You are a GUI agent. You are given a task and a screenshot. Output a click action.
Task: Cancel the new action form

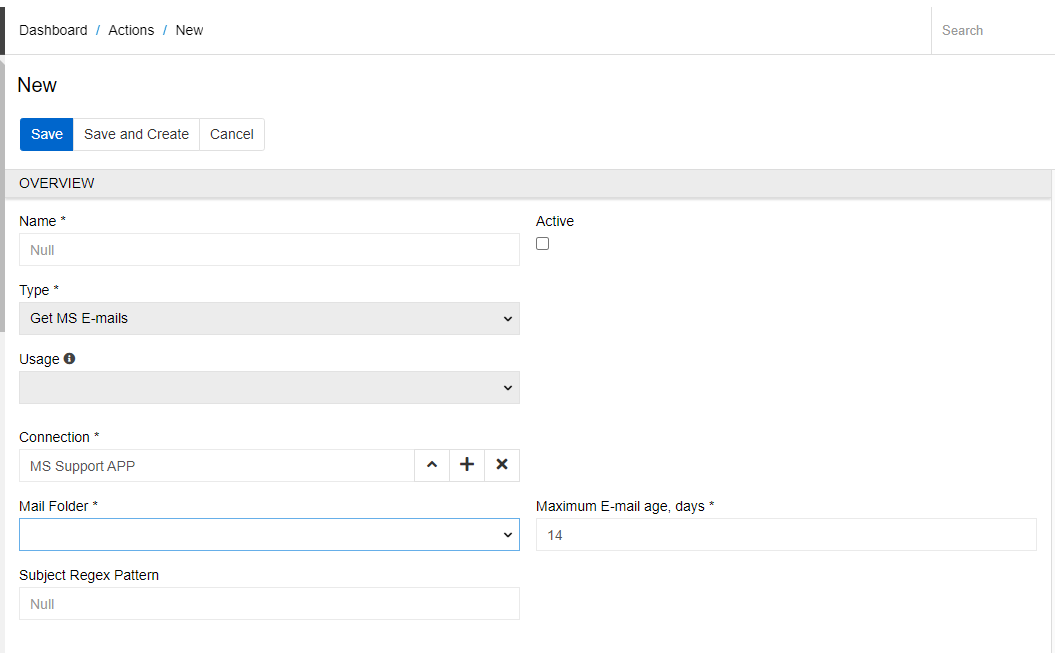[x=232, y=134]
